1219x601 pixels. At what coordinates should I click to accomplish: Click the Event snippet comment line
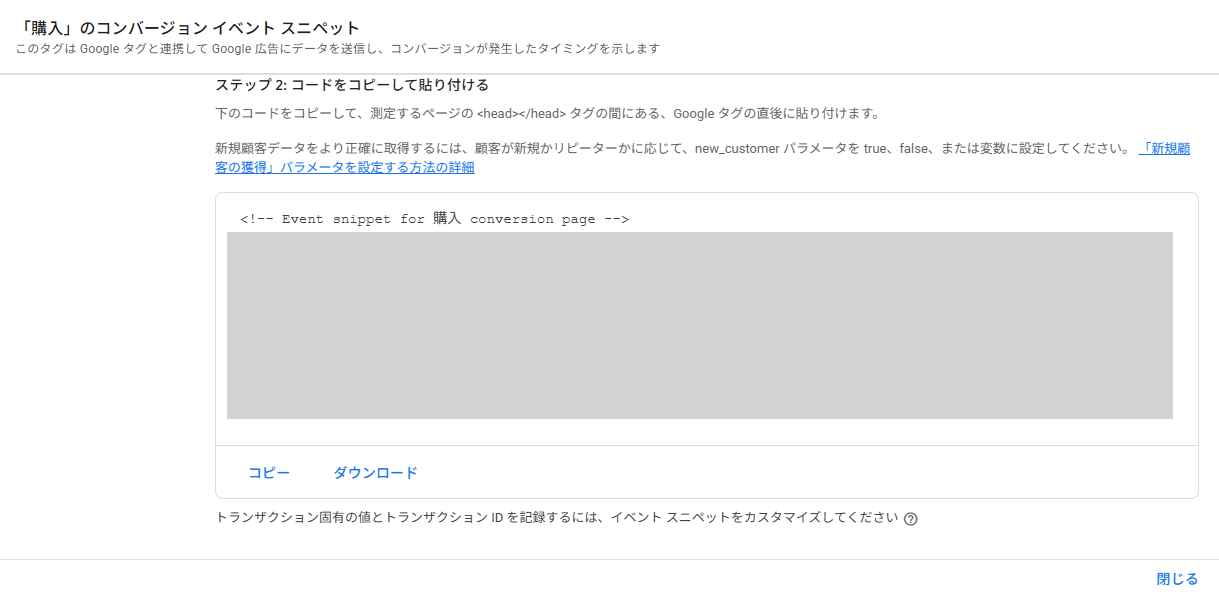click(434, 219)
